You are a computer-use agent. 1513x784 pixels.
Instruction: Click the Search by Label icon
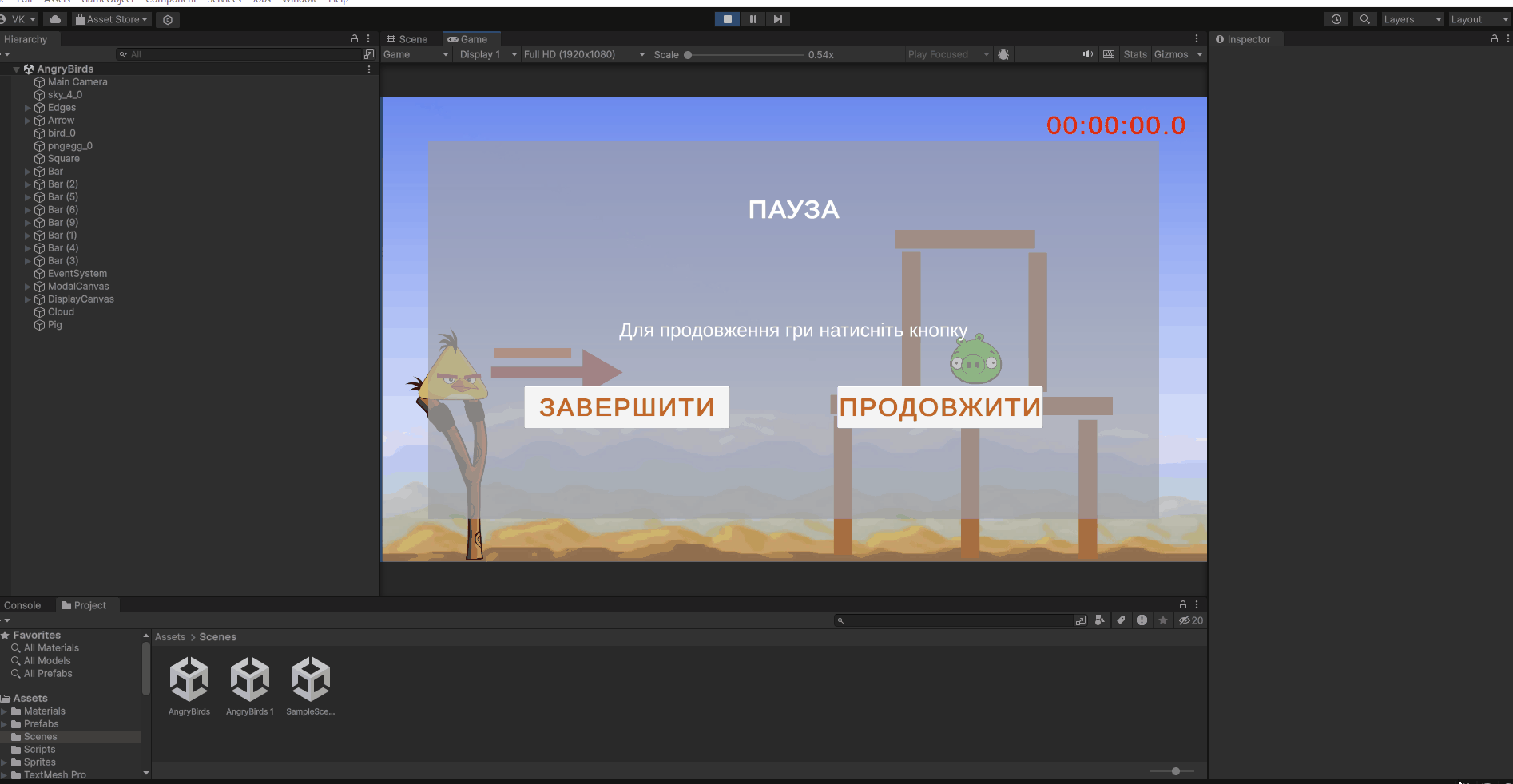pyautogui.click(x=1121, y=620)
